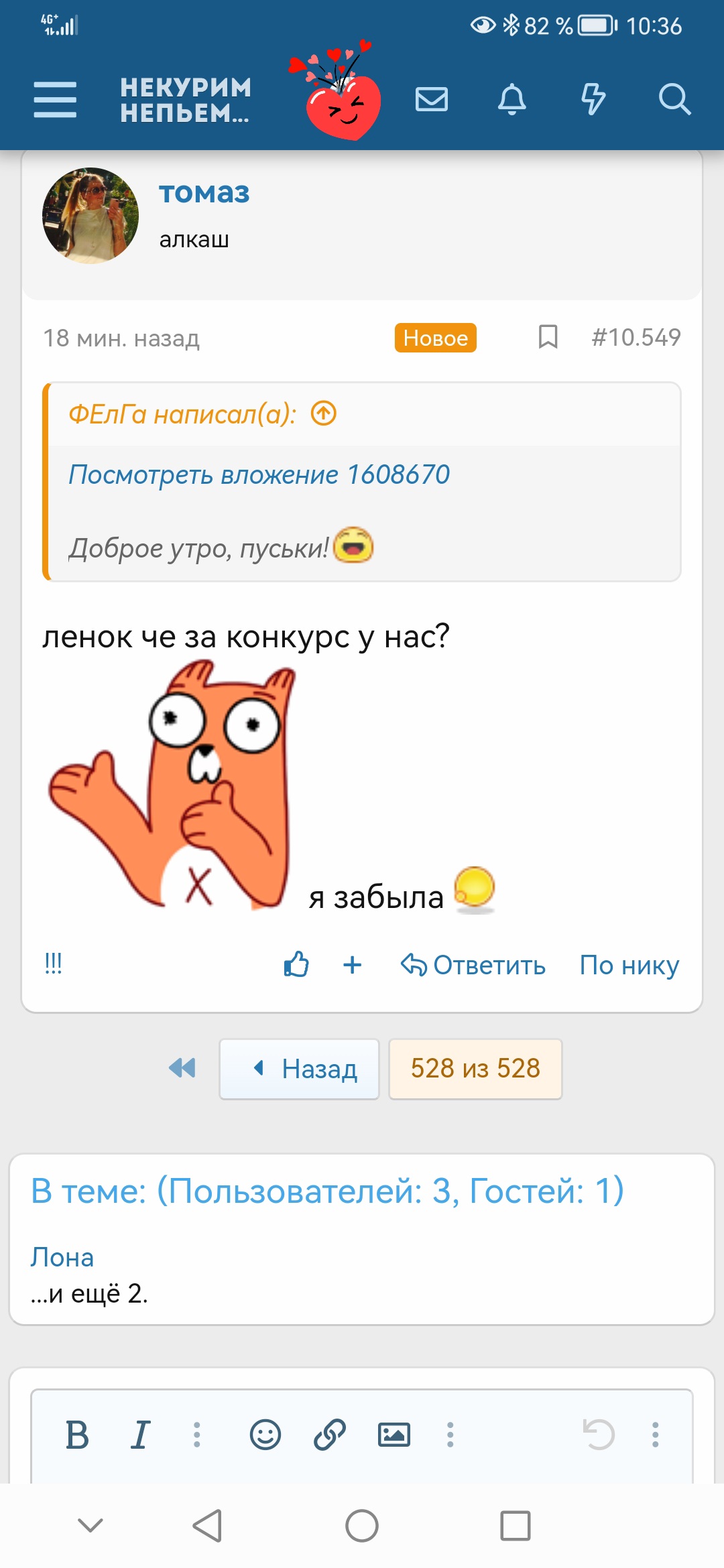Open the 528 из 528 page selector
This screenshot has width=724, height=1568.
475,1069
